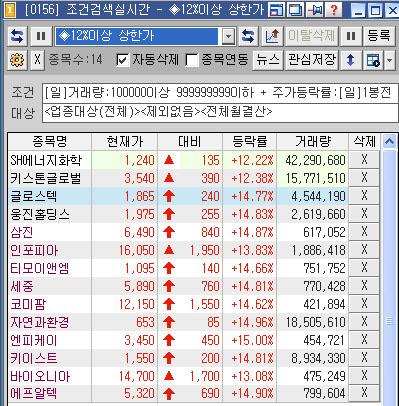Click the blue up-down sort arrow icon

pos(351,60)
